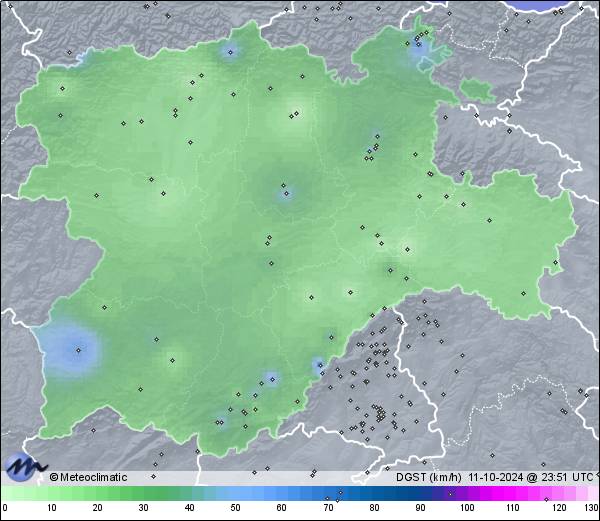Click the 100 value on the scale
The image size is (600, 521).
pyautogui.click(x=467, y=508)
